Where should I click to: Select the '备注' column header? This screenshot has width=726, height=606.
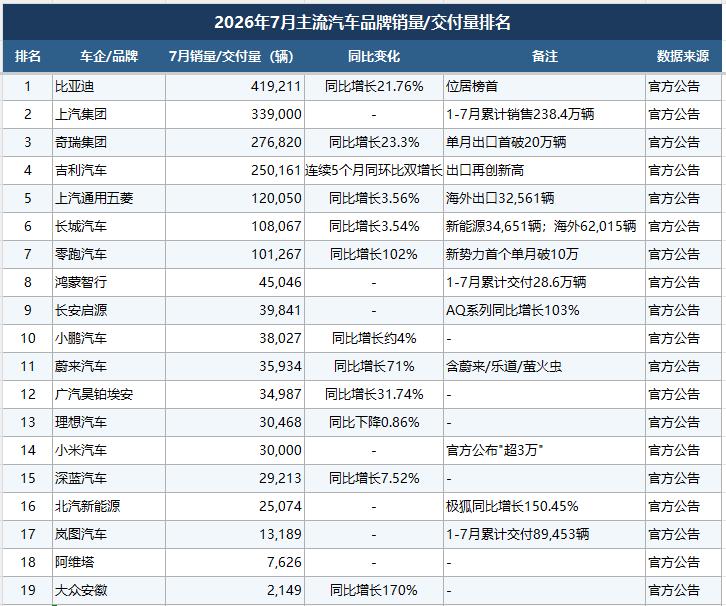click(544, 56)
